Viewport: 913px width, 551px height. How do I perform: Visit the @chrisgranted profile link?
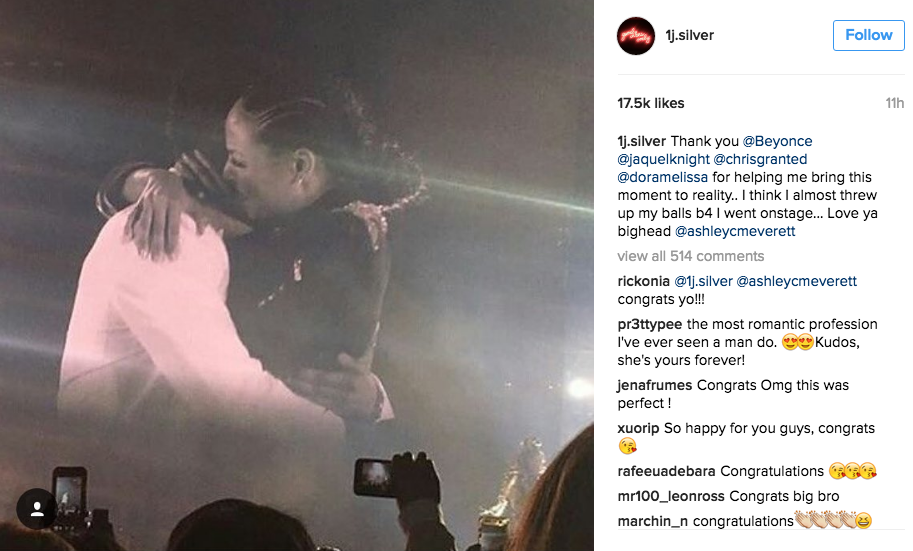[760, 159]
